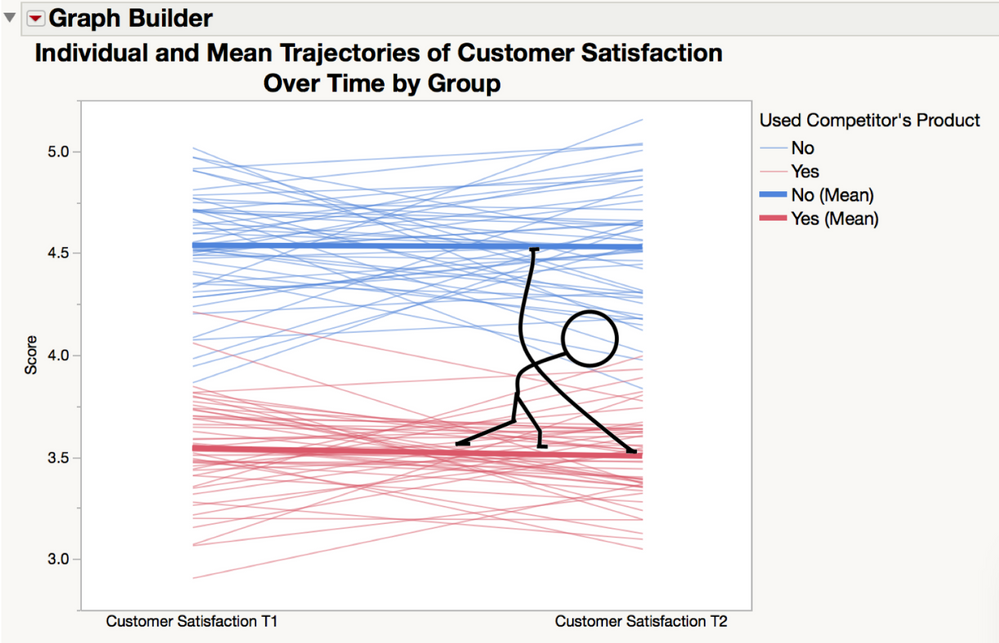Click the Customer Satisfaction T2 axis label
The height and width of the screenshot is (643, 999).
pos(641,621)
